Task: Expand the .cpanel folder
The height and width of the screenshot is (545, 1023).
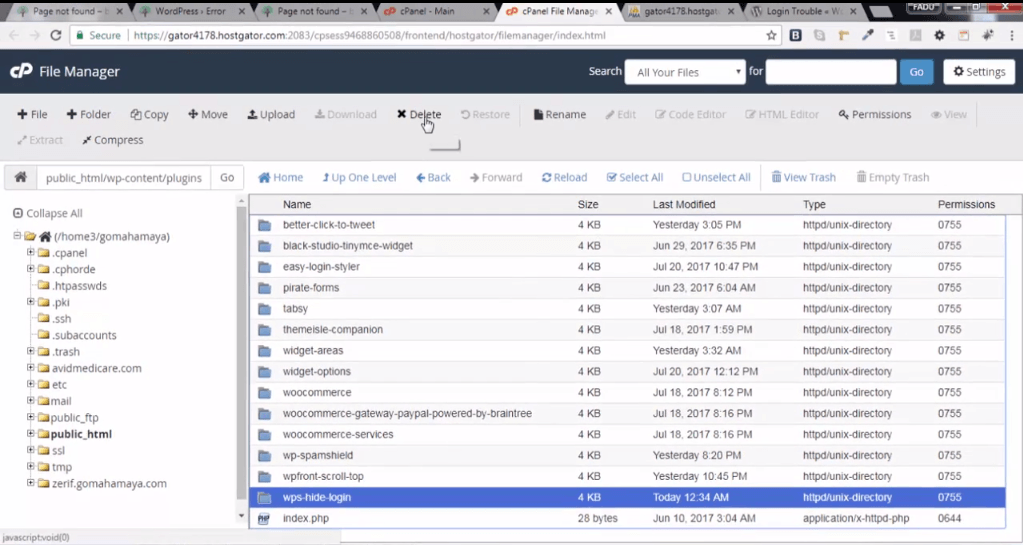Action: click(31, 252)
